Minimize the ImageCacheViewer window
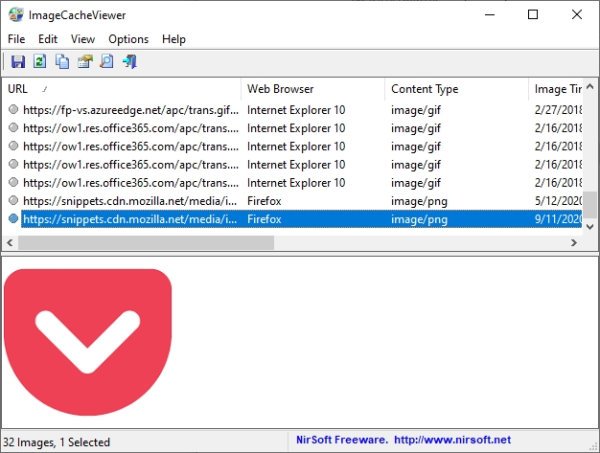The image size is (600, 453). (x=490, y=15)
